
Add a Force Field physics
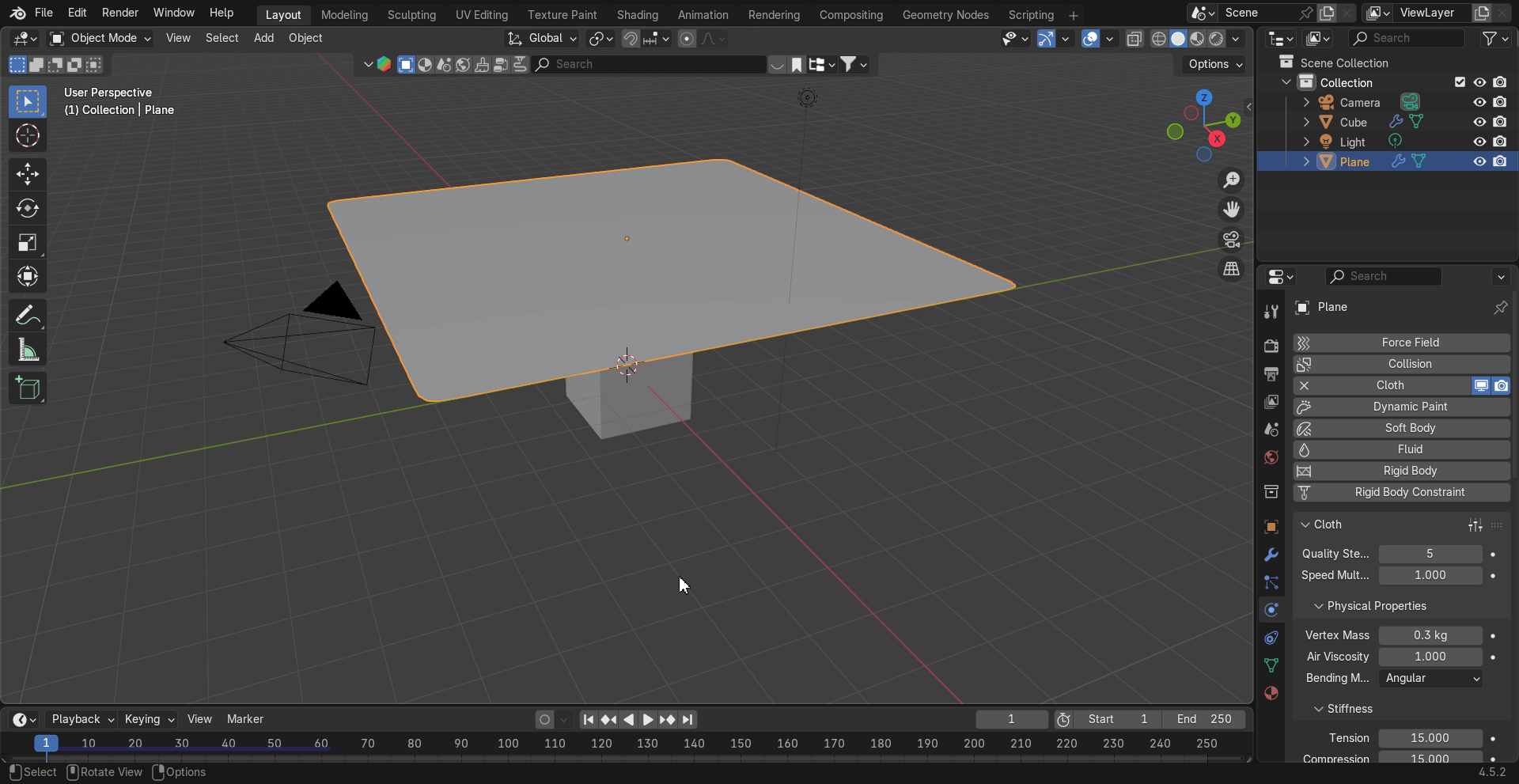(1402, 343)
